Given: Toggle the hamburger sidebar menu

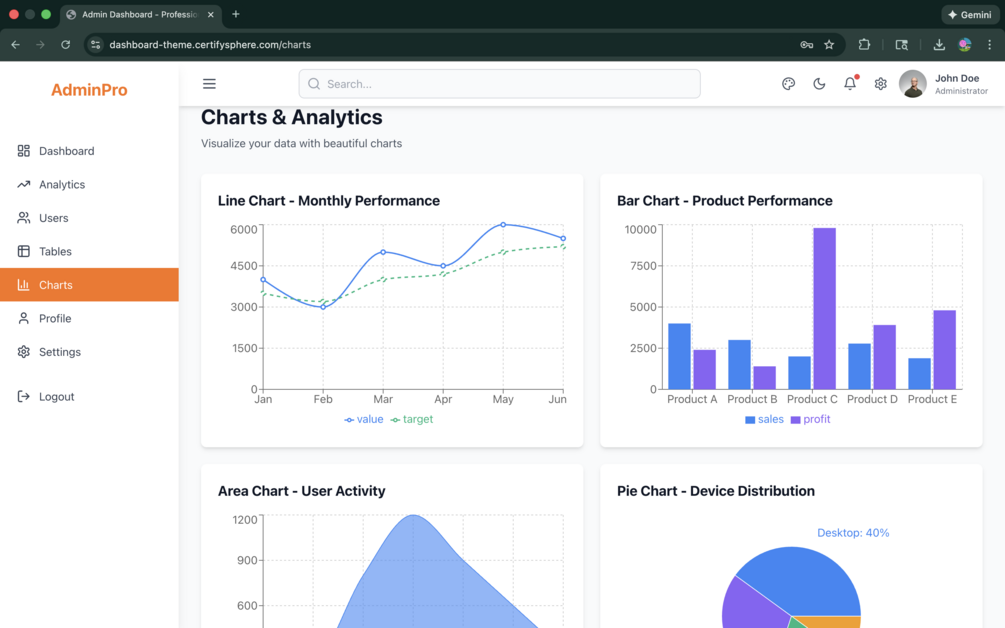Looking at the screenshot, I should [209, 84].
